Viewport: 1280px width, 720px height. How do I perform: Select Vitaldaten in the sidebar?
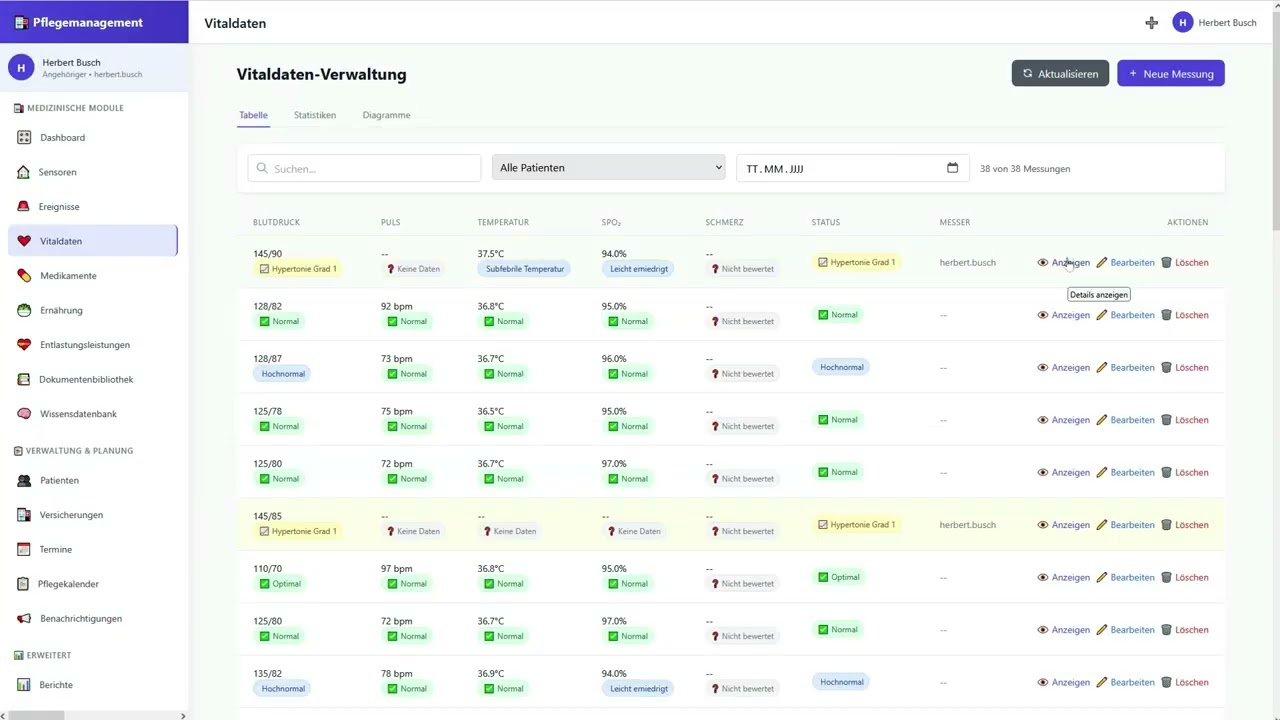(93, 241)
